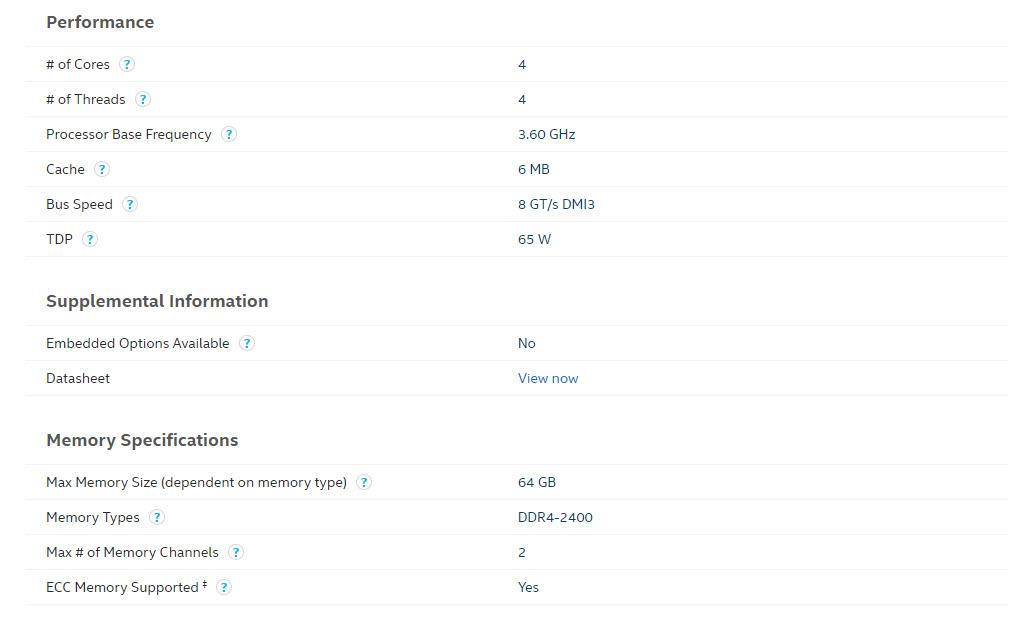The height and width of the screenshot is (618, 1019).
Task: Click the Performance section heading
Action: 100,22
